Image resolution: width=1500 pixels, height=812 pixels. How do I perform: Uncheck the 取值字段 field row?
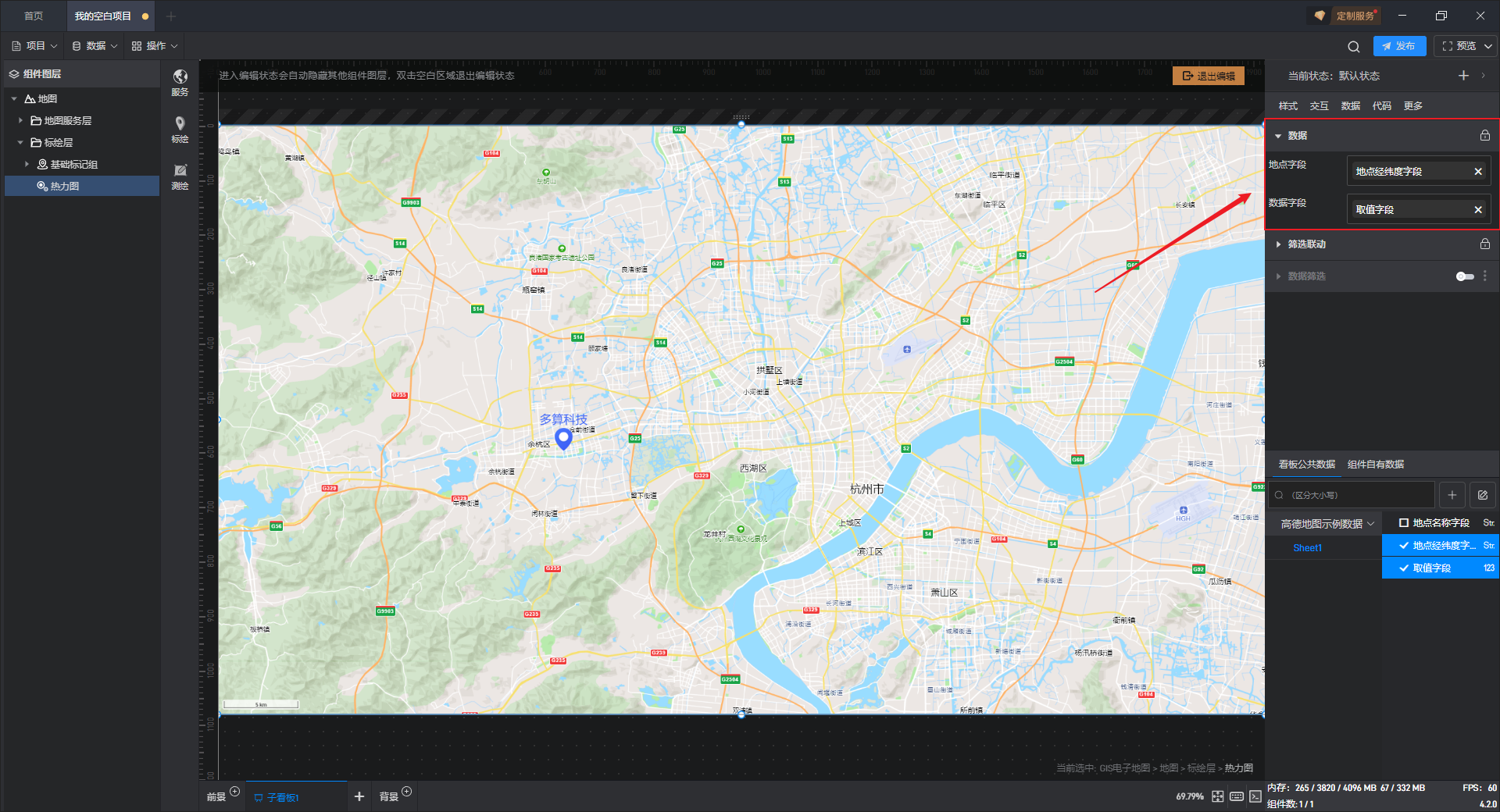[x=1441, y=568]
